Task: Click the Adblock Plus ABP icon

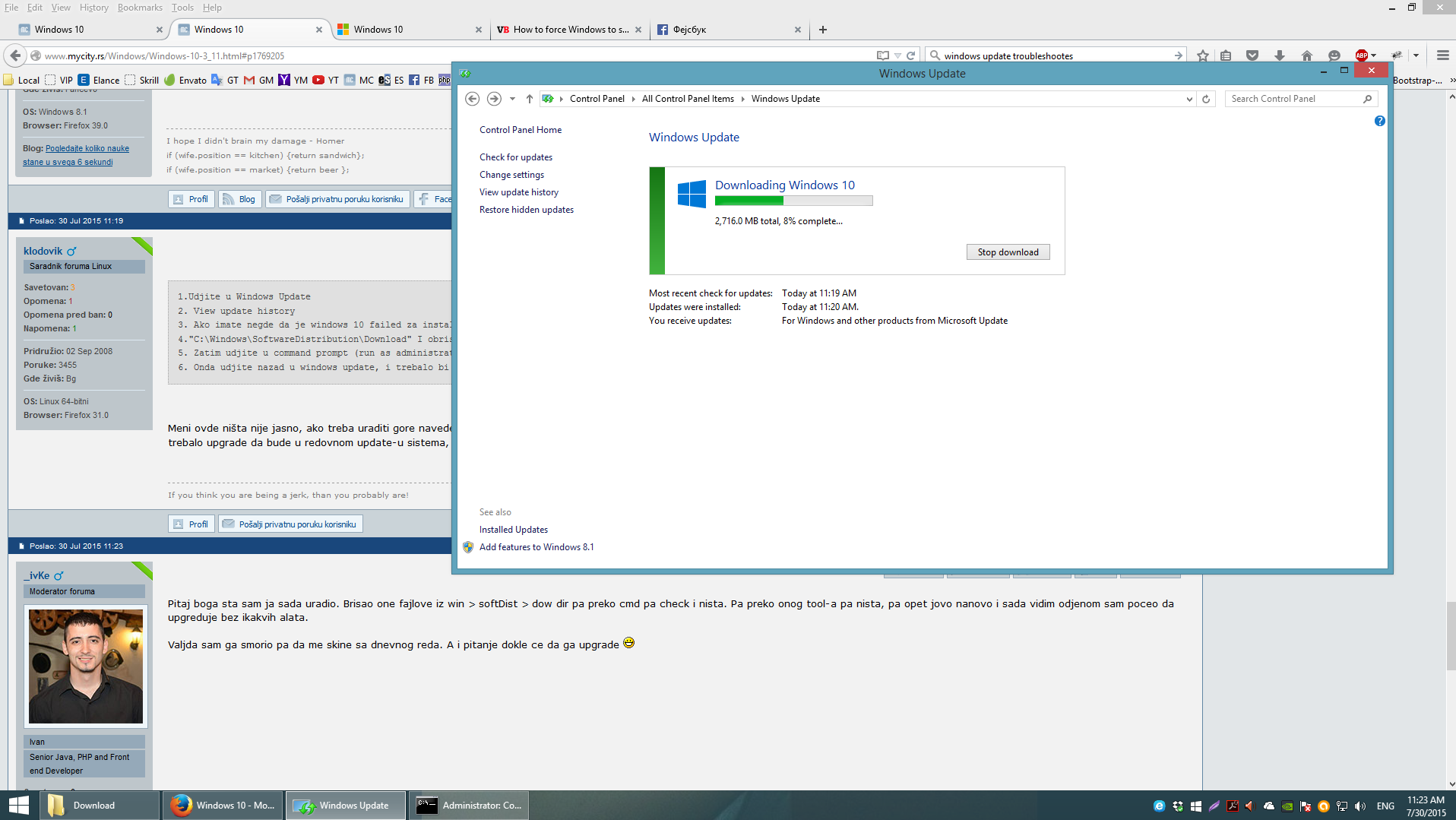Action: [x=1362, y=55]
